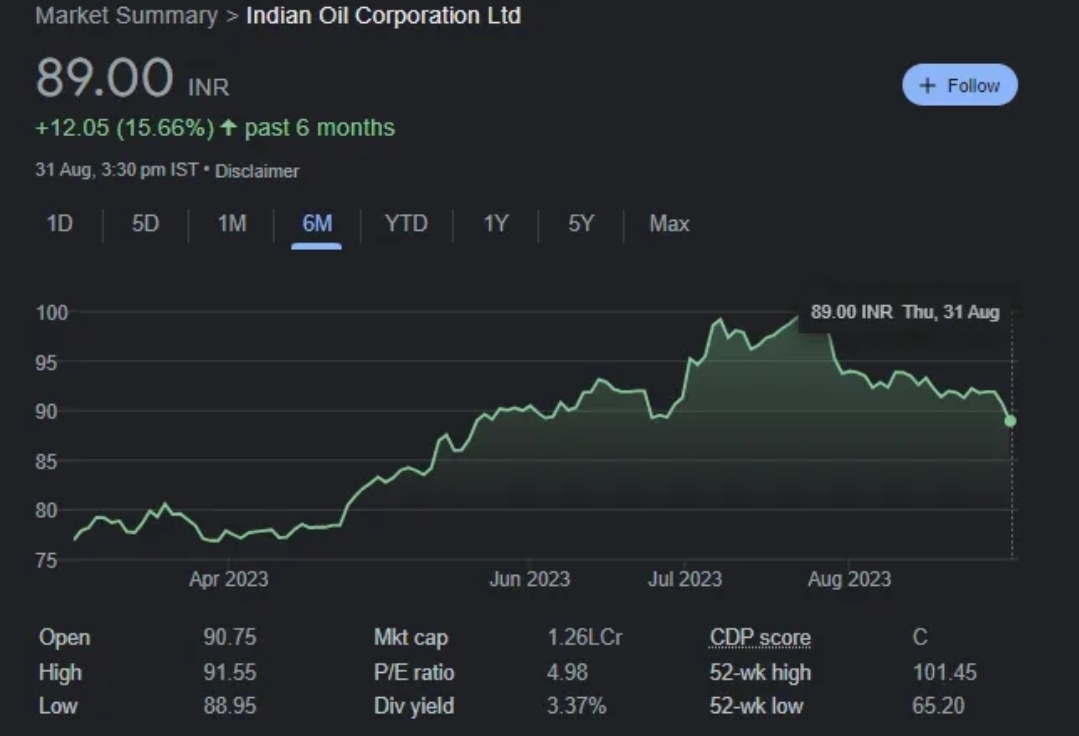Viewport: 1079px width, 736px height.
Task: Click the large 89.00 price value
Action: (x=104, y=78)
